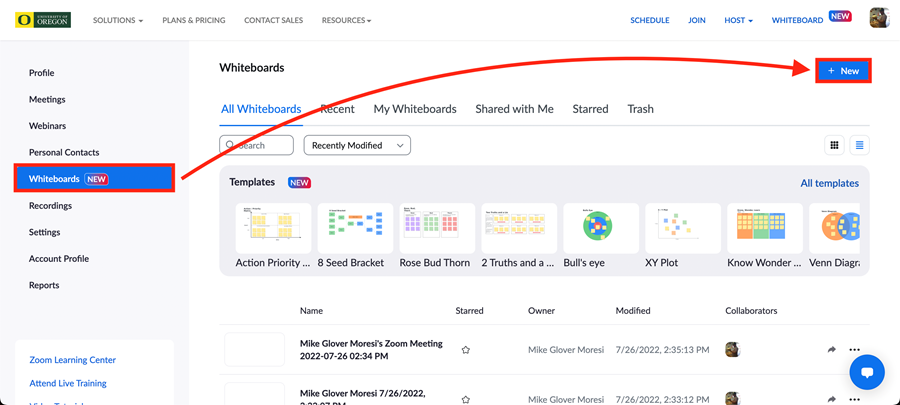The height and width of the screenshot is (405, 900).
Task: Open the Host dropdown
Action: coord(738,20)
